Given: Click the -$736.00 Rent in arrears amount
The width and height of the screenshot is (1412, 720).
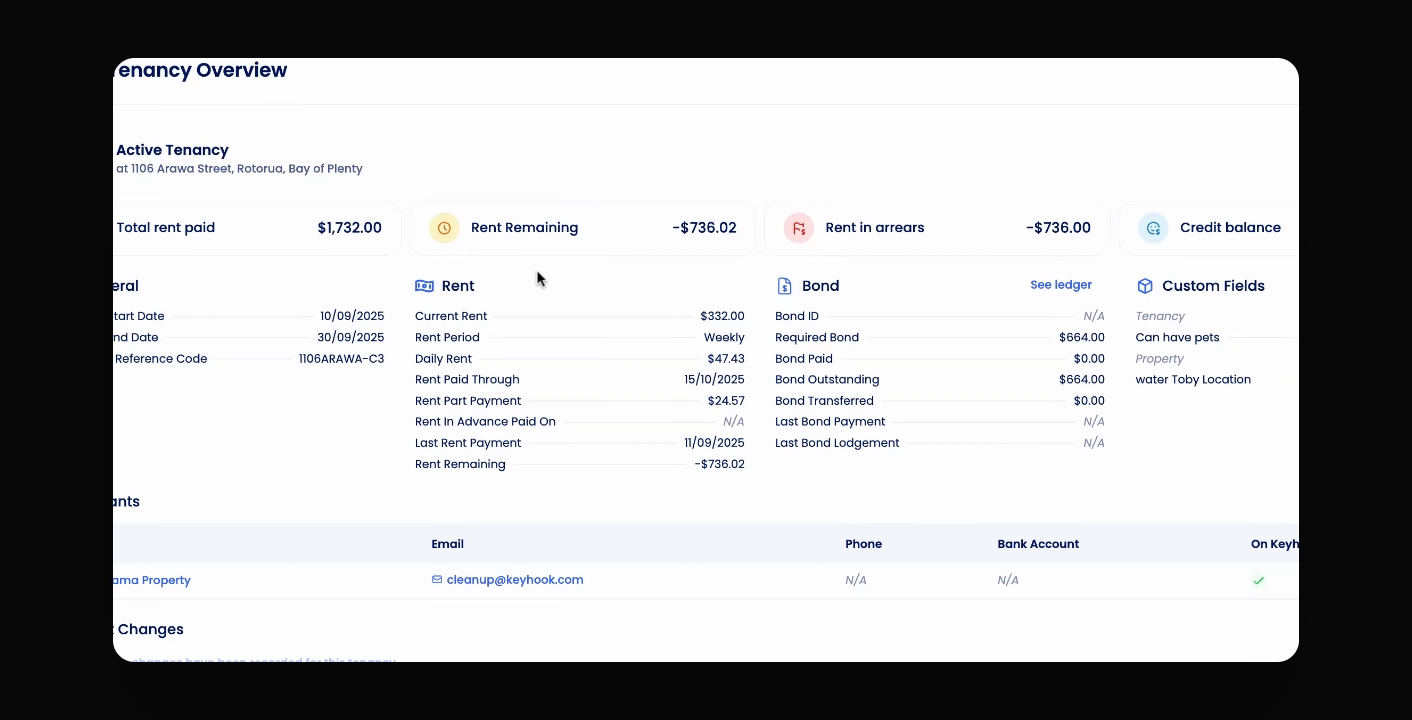Looking at the screenshot, I should coord(1058,228).
